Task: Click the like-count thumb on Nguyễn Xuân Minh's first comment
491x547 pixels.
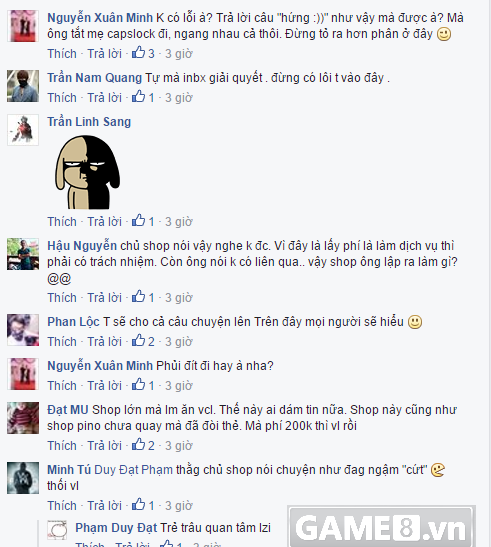Action: pos(139,53)
